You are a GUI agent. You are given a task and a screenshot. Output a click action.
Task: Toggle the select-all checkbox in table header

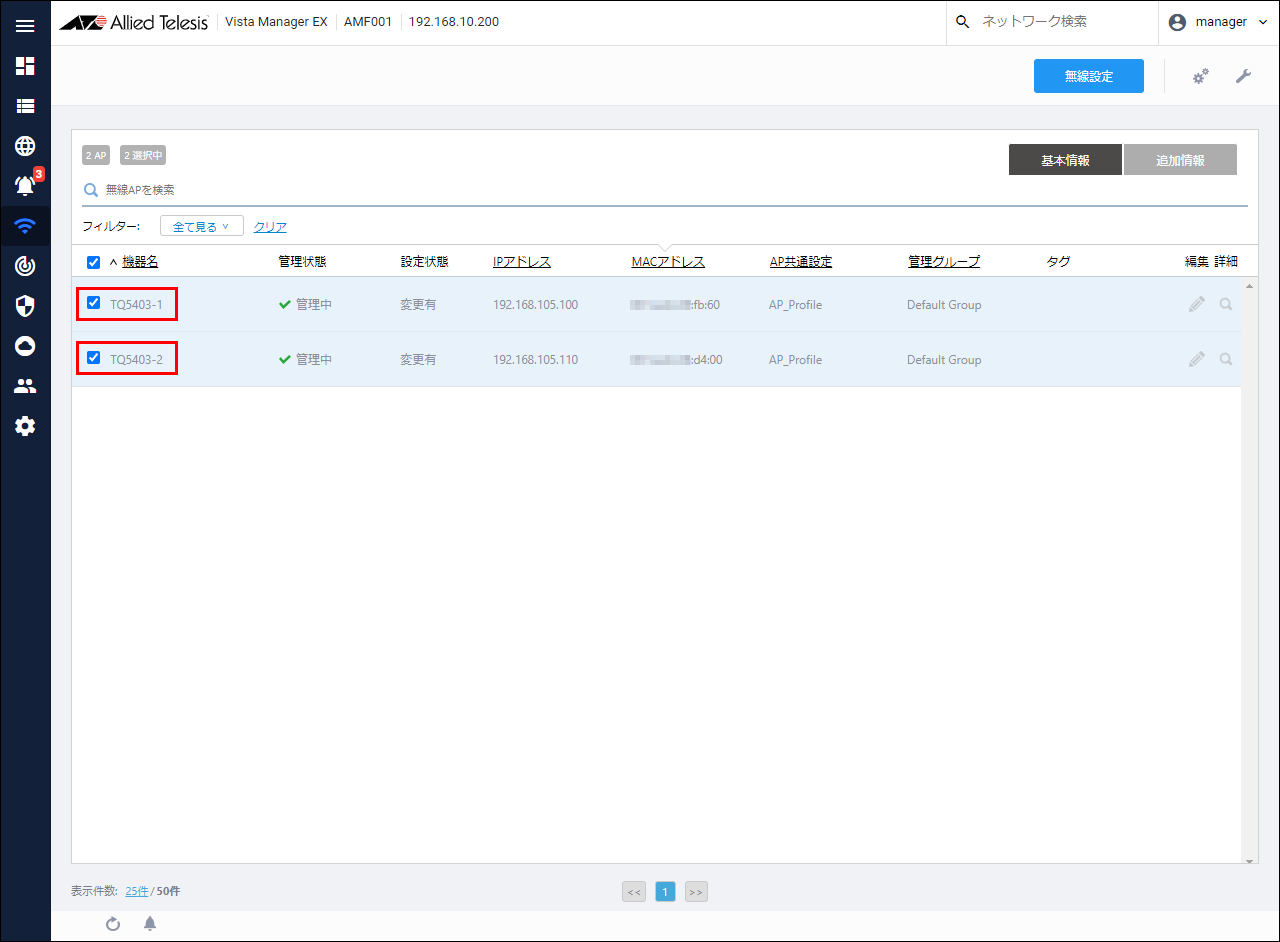[94, 262]
